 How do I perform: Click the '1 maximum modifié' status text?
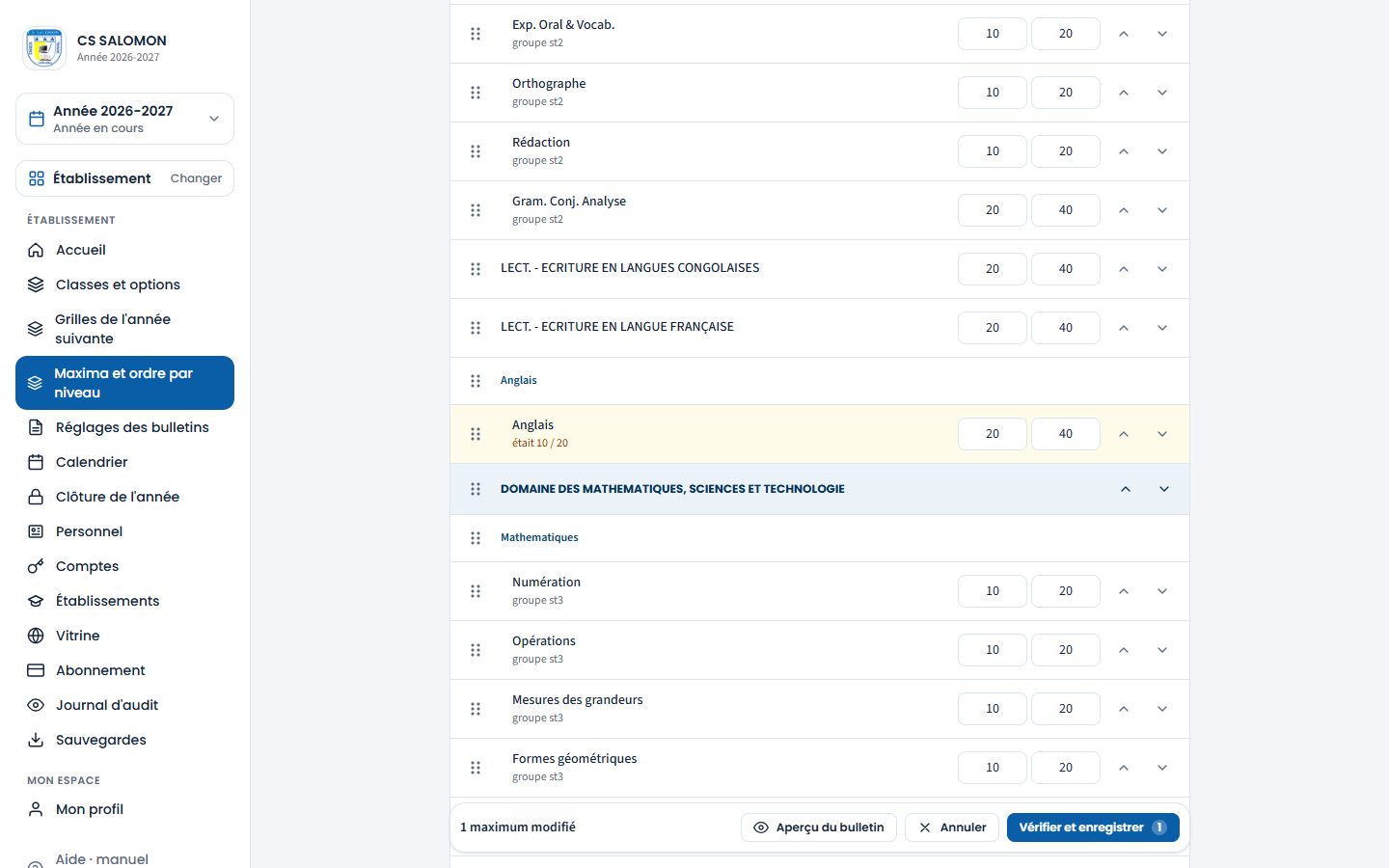click(x=518, y=827)
